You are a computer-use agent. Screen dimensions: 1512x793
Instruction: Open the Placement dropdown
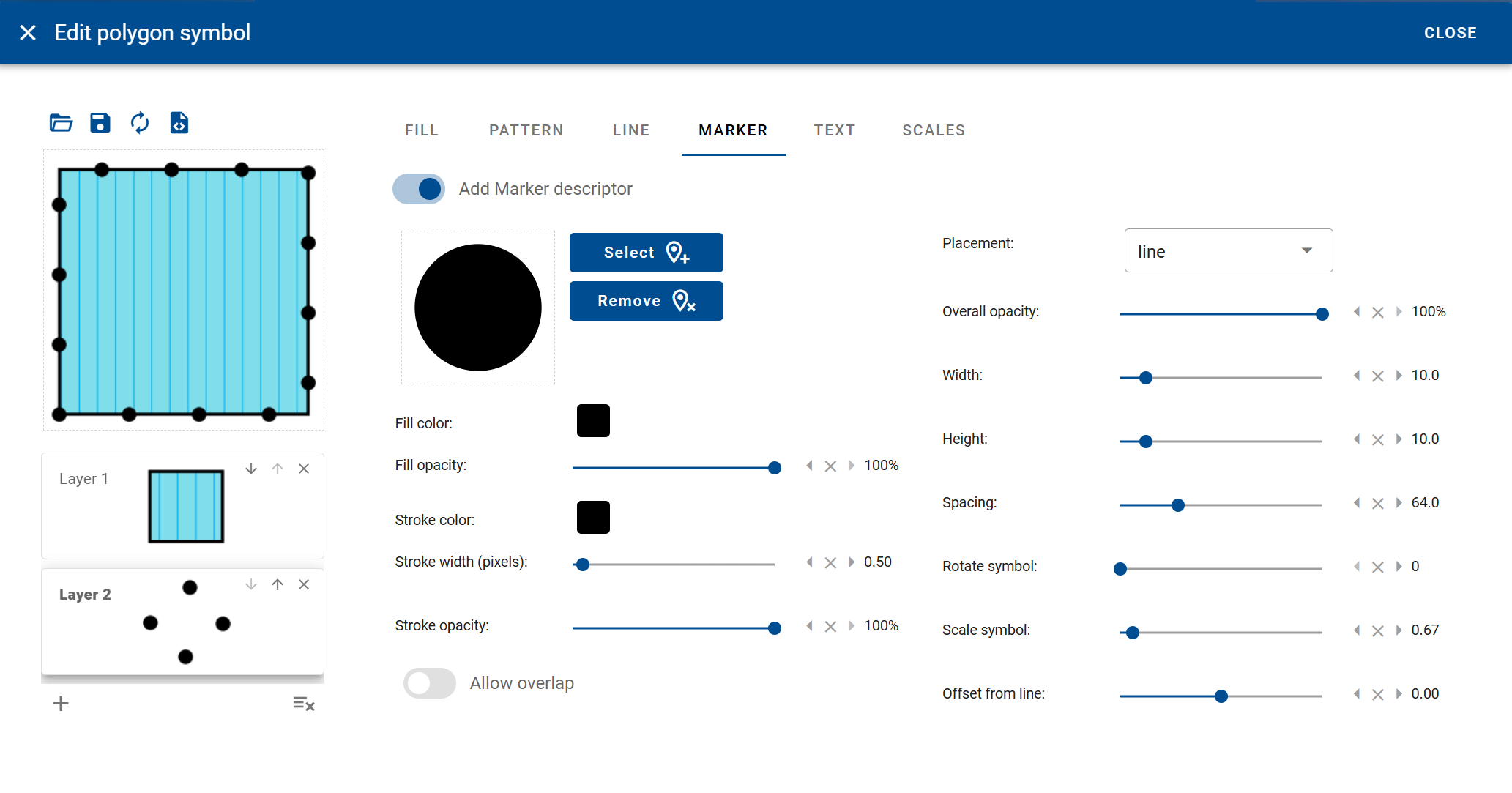[x=1229, y=250]
